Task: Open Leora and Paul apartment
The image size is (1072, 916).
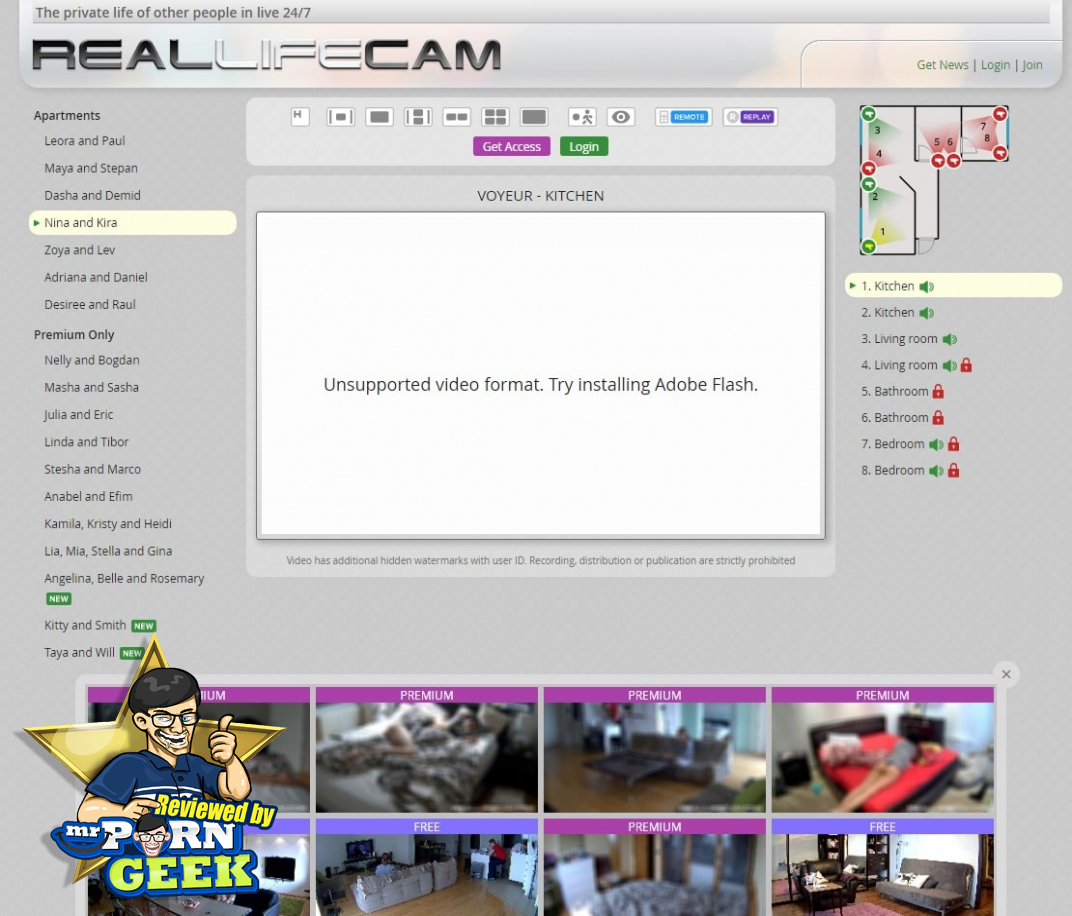Action: [85, 141]
